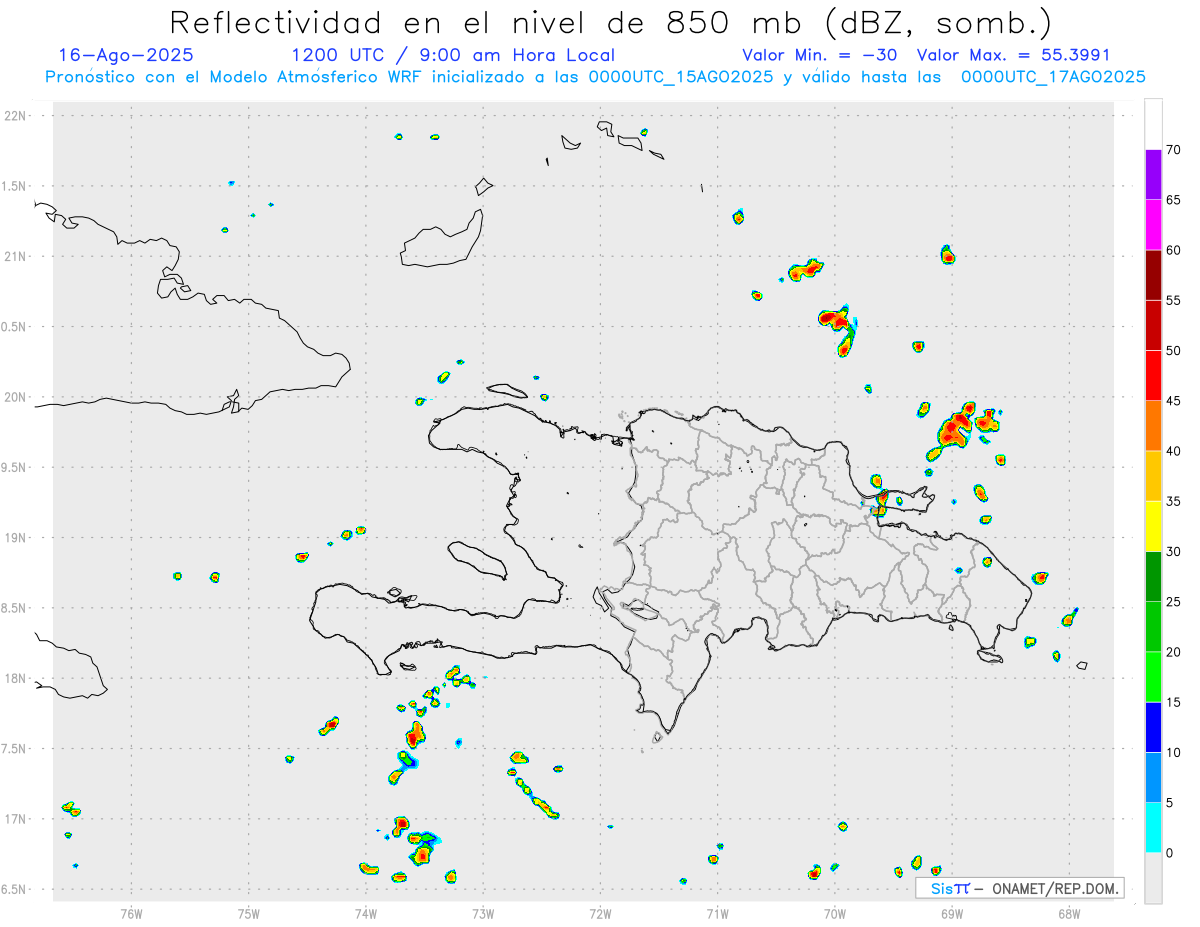Click the '50' label on the color scale

(1173, 351)
